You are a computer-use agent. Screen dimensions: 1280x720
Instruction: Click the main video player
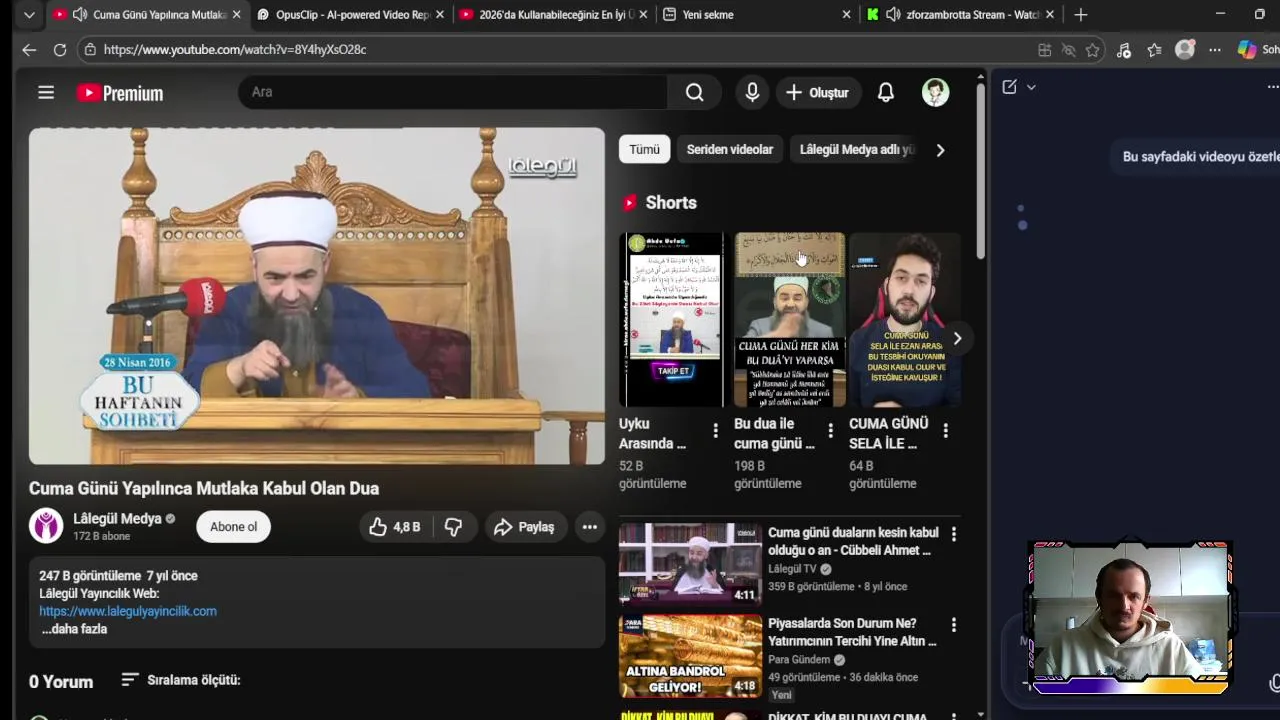316,296
